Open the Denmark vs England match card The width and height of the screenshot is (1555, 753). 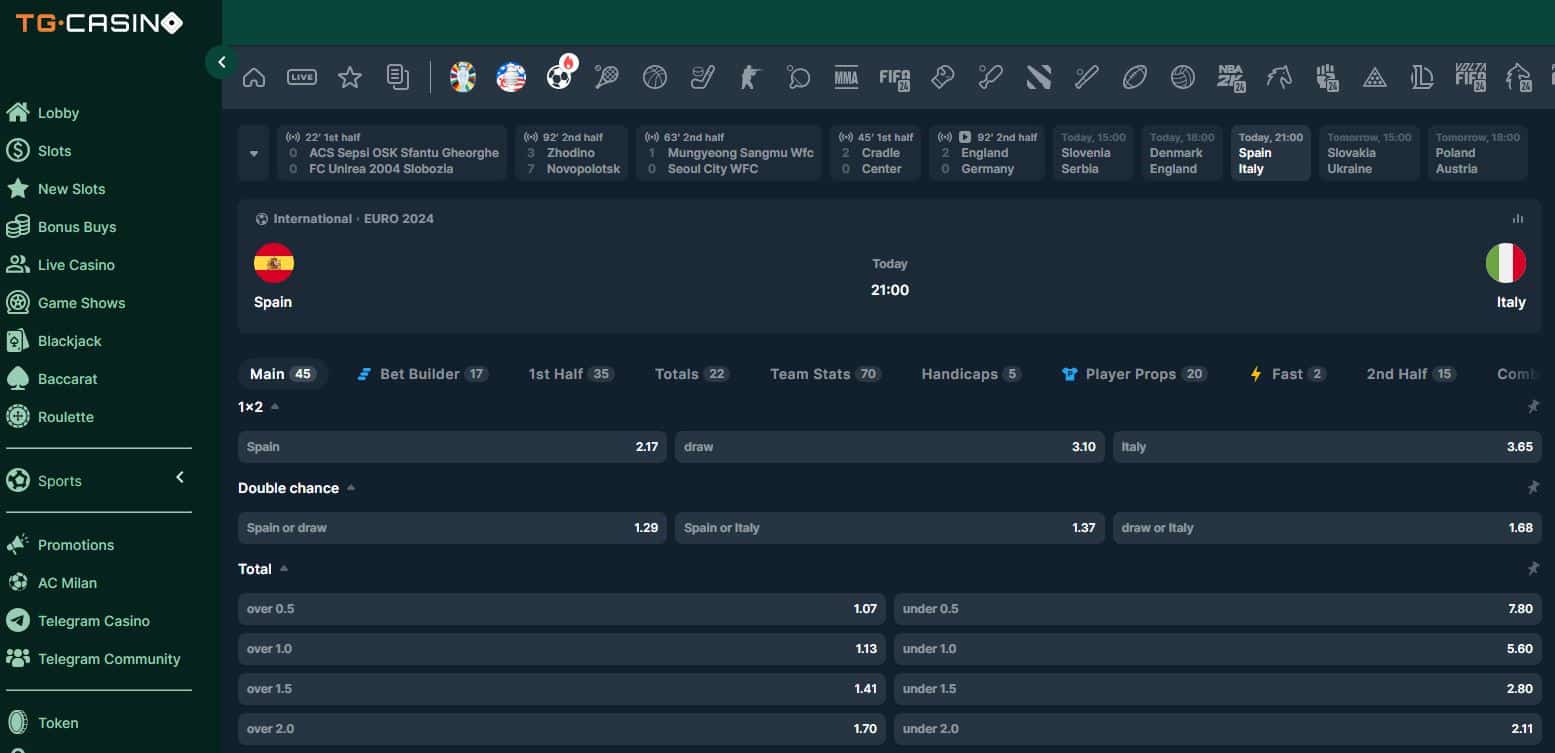point(1182,153)
